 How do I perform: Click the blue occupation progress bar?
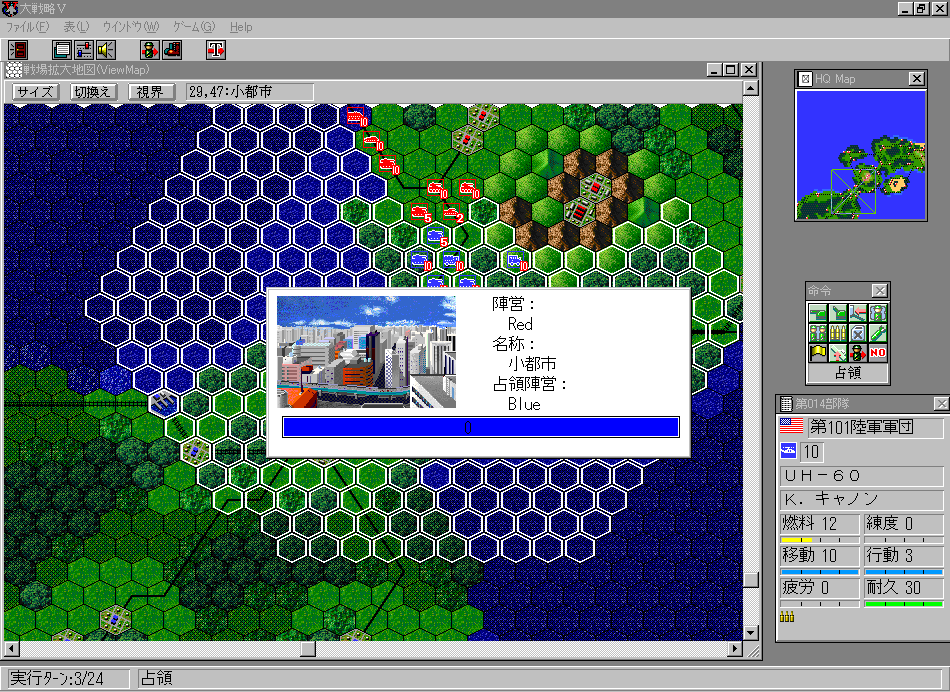coord(480,427)
